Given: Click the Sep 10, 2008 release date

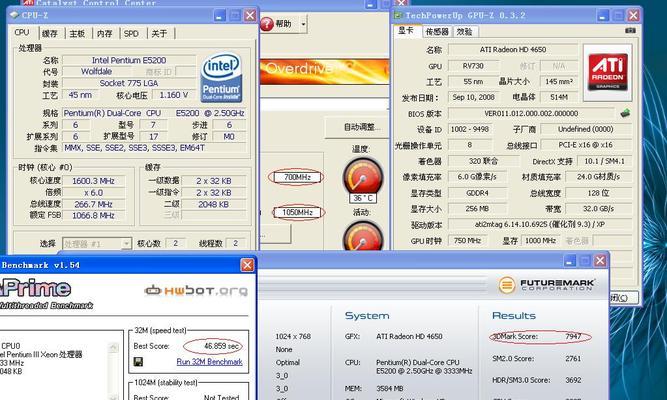Looking at the screenshot, I should [x=473, y=97].
